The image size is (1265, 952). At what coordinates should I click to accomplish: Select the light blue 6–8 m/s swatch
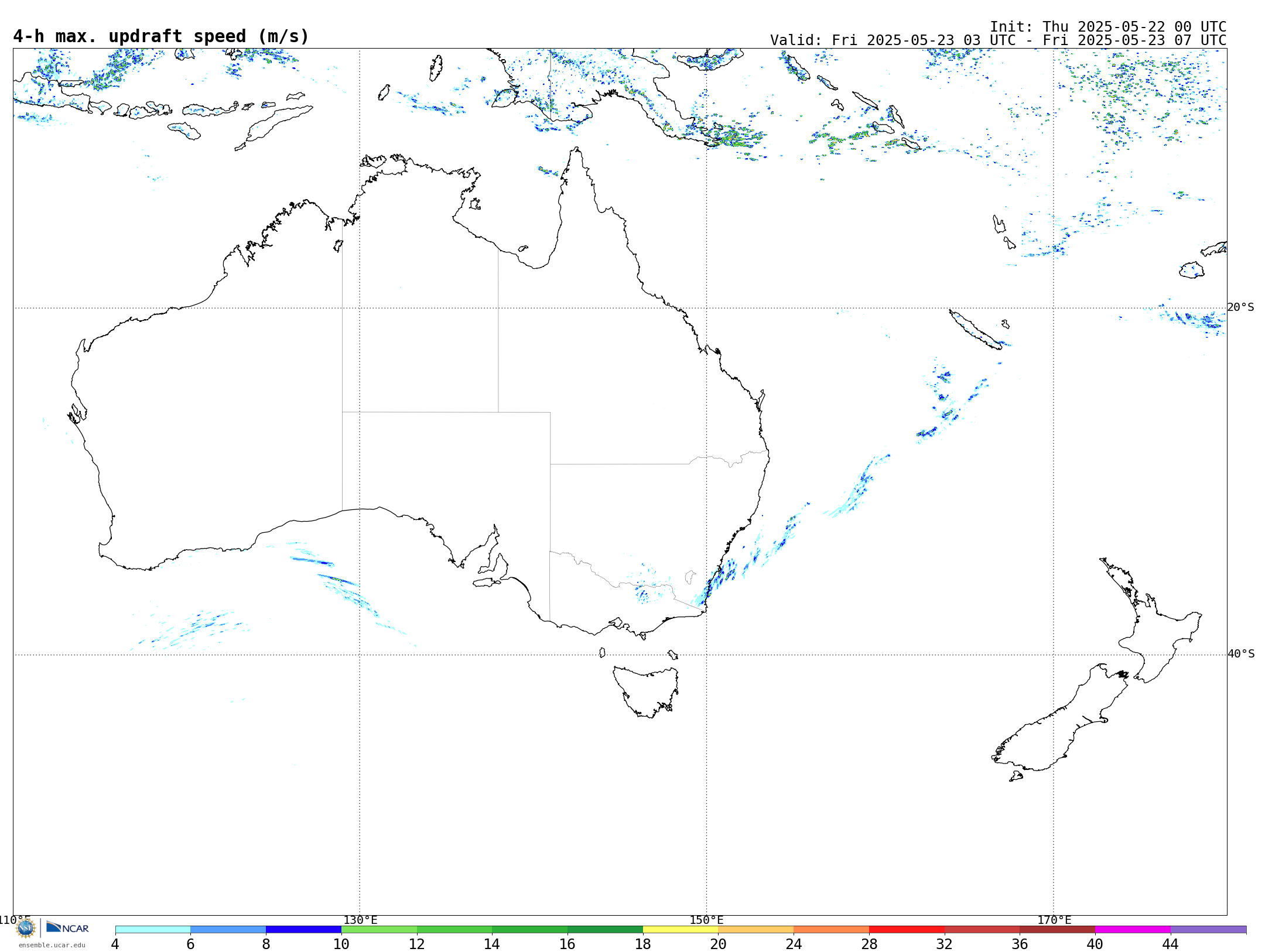[x=228, y=930]
